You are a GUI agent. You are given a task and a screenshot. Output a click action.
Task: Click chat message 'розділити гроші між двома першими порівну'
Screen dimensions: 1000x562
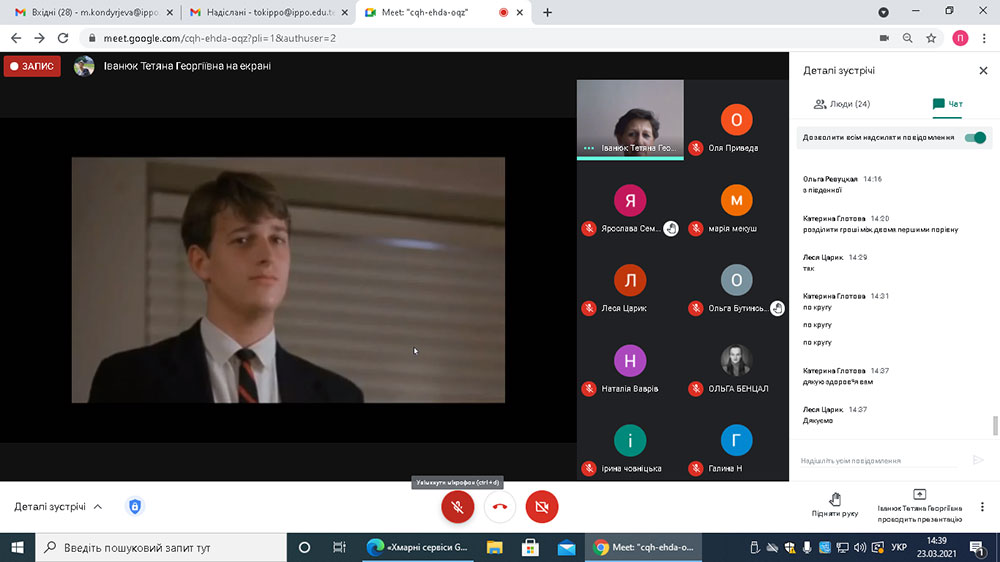click(880, 230)
